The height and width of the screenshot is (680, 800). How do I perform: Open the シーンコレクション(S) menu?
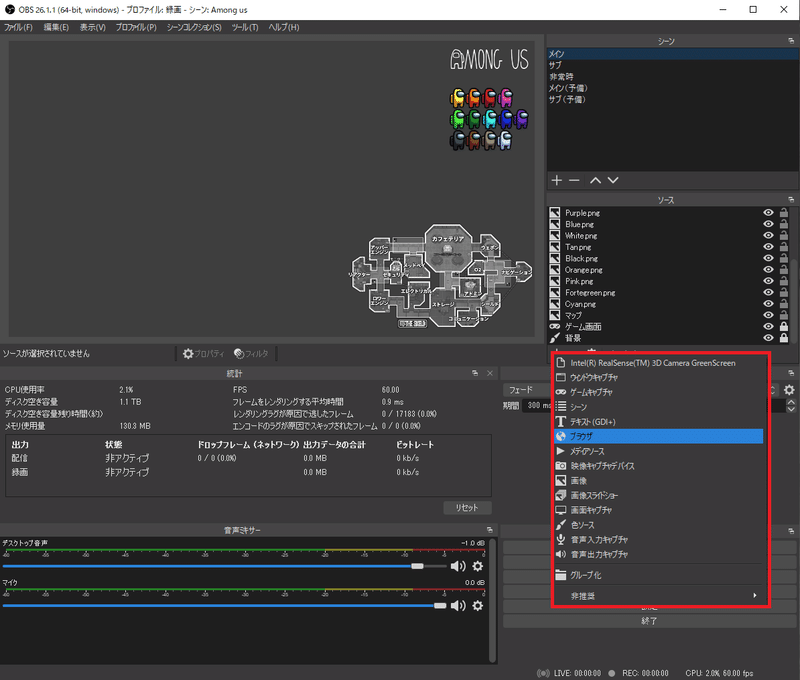(x=194, y=27)
